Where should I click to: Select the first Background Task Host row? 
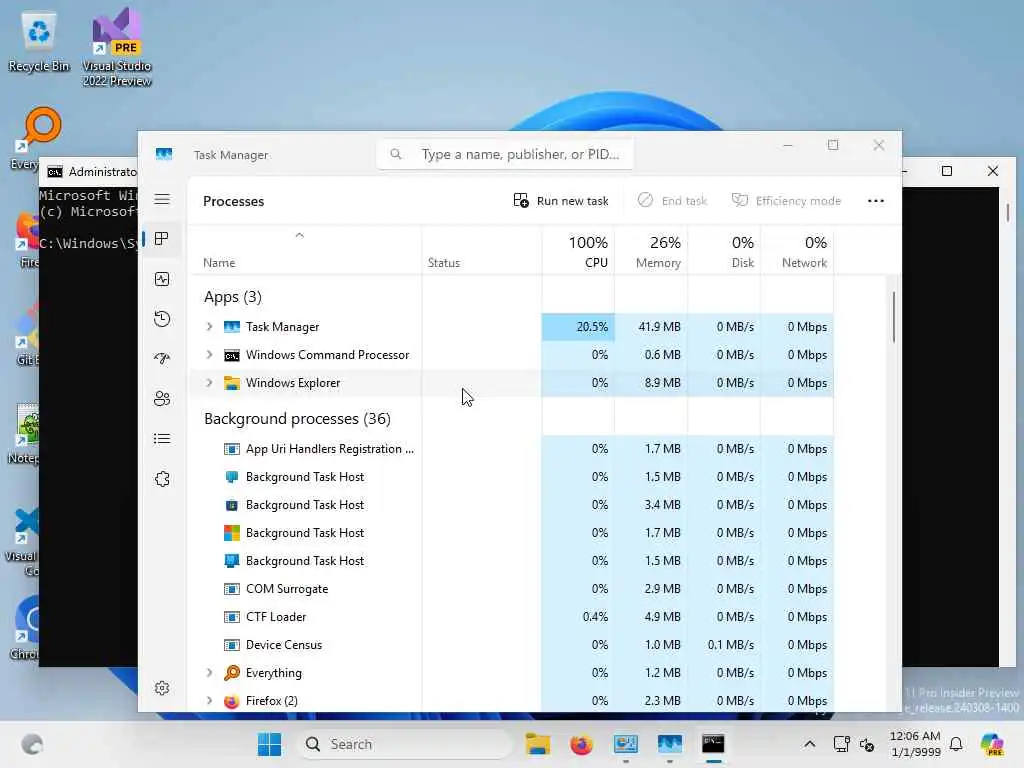point(511,477)
